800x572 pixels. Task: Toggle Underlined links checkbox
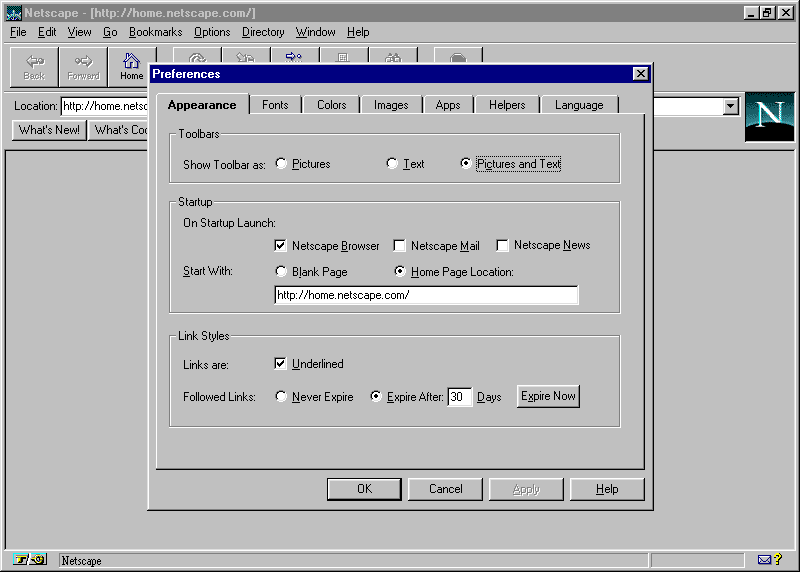click(280, 363)
